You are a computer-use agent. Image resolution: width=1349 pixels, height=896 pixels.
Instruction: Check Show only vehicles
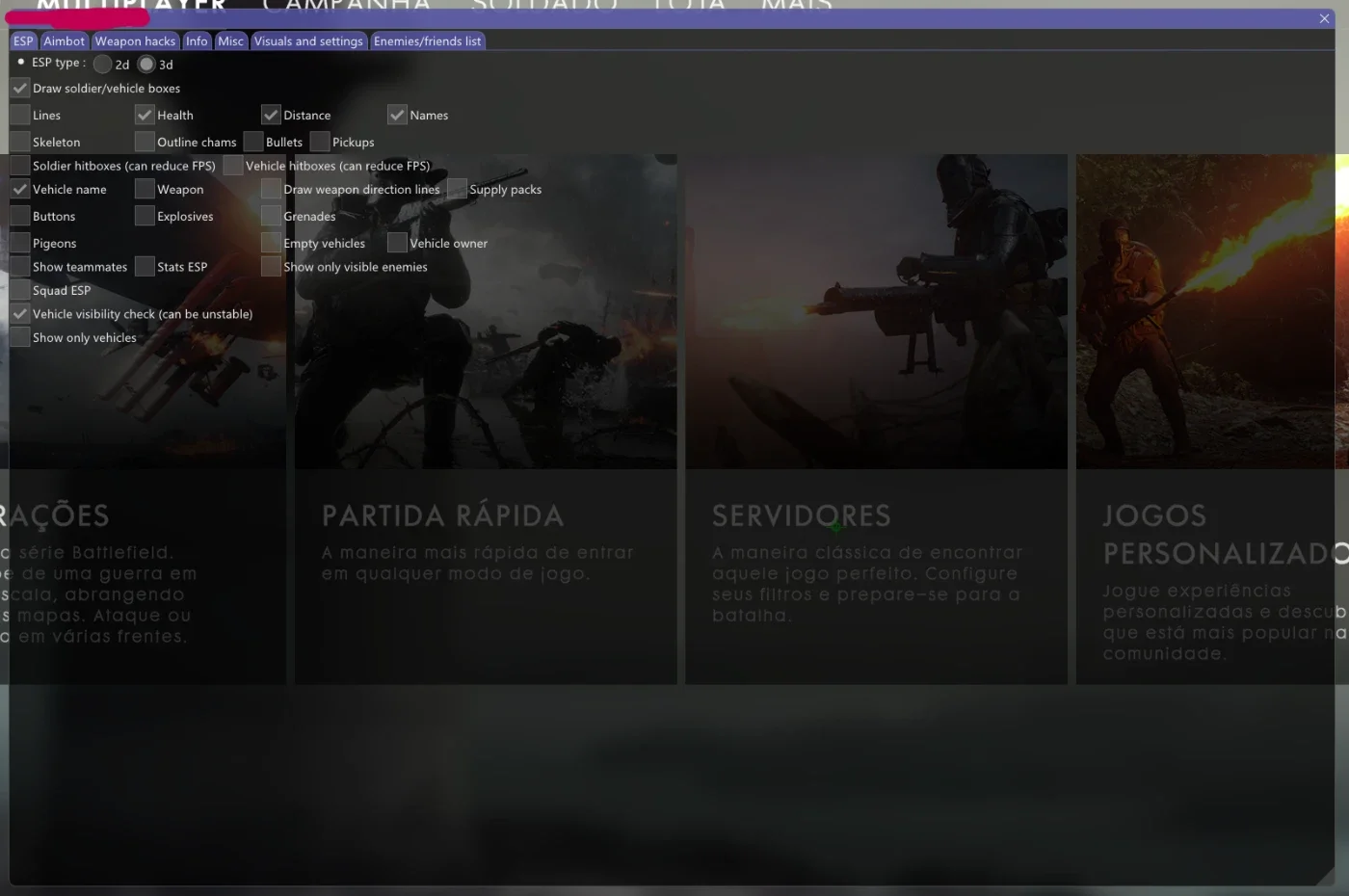tap(20, 337)
